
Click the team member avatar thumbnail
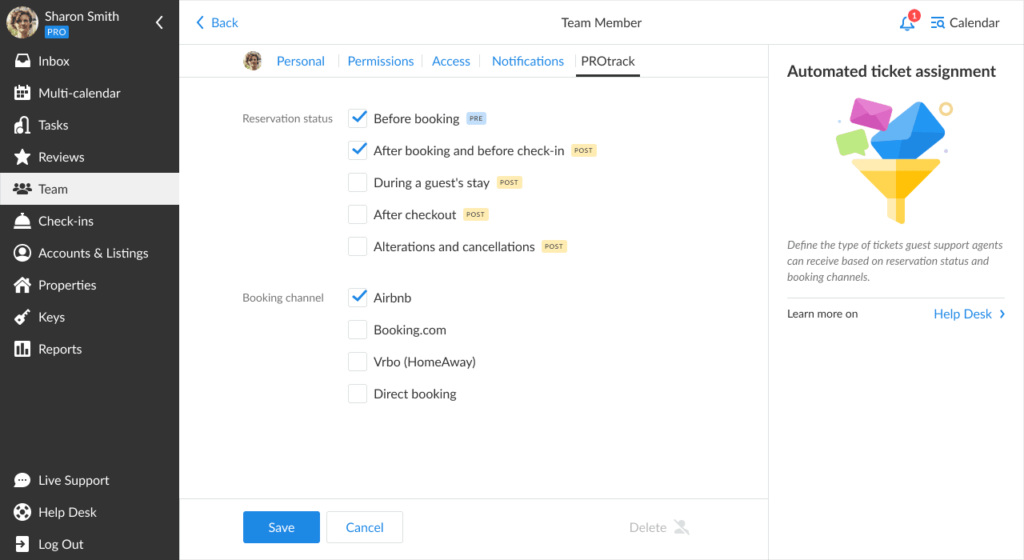(x=253, y=61)
